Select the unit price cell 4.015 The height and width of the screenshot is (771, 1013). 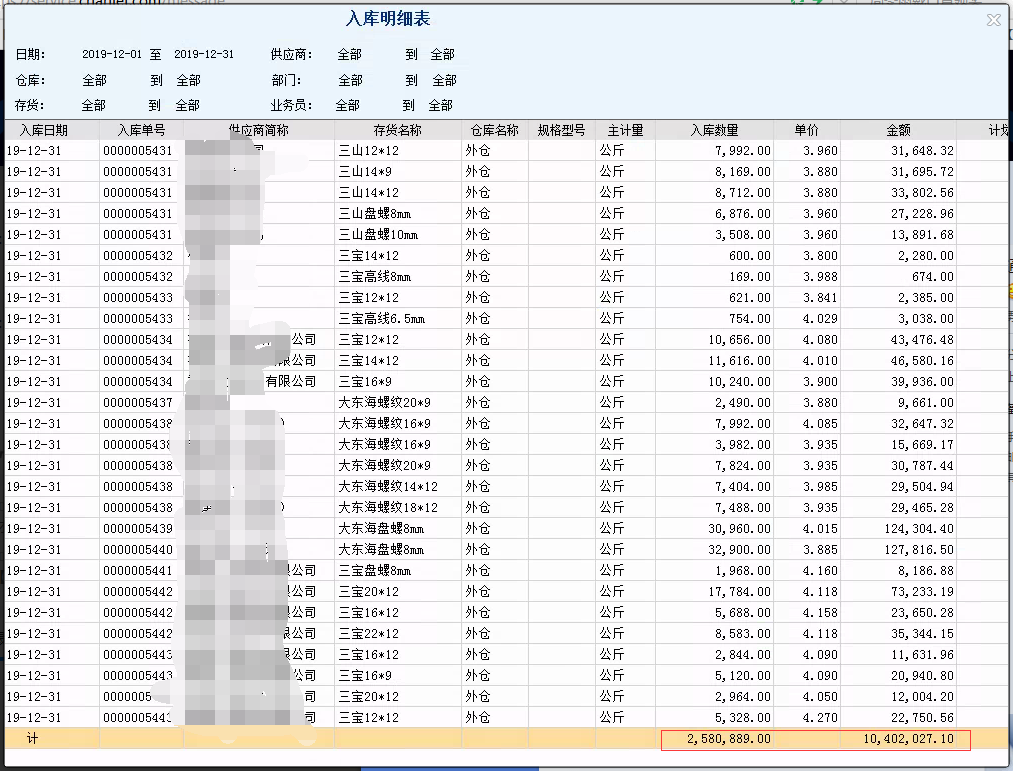coord(820,529)
